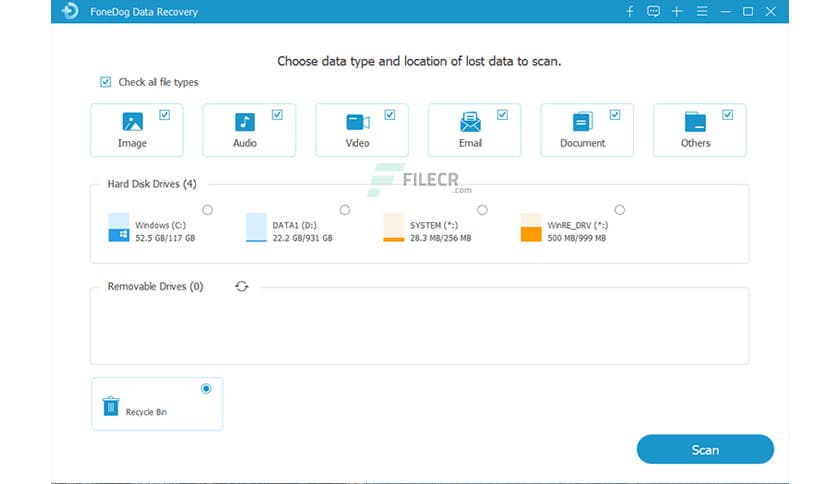
Task: Click the 'Hard Disk Drives (4)' heading
Action: tap(152, 184)
